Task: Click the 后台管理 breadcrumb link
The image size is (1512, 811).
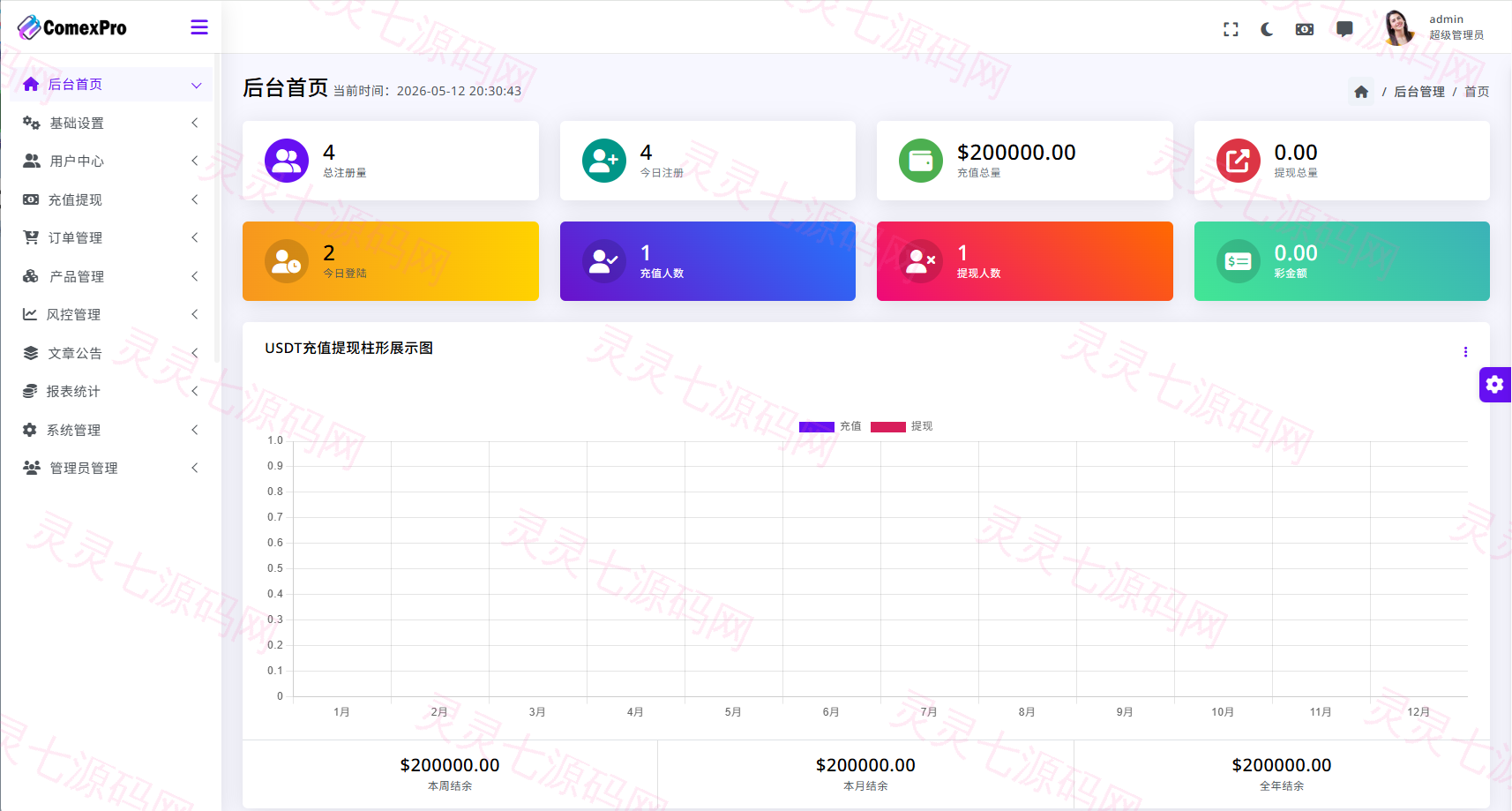Action: 1418,92
